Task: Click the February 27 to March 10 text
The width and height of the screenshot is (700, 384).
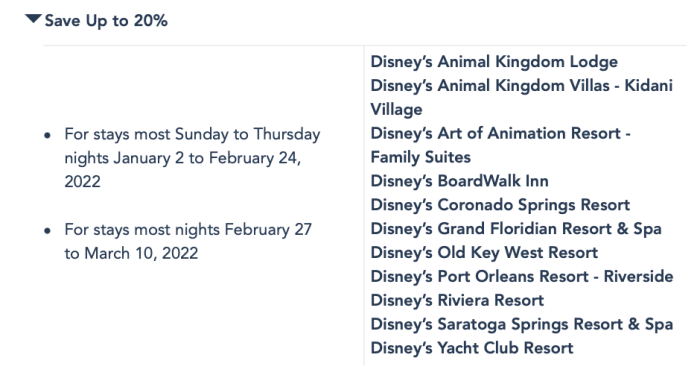Action: click(x=188, y=242)
